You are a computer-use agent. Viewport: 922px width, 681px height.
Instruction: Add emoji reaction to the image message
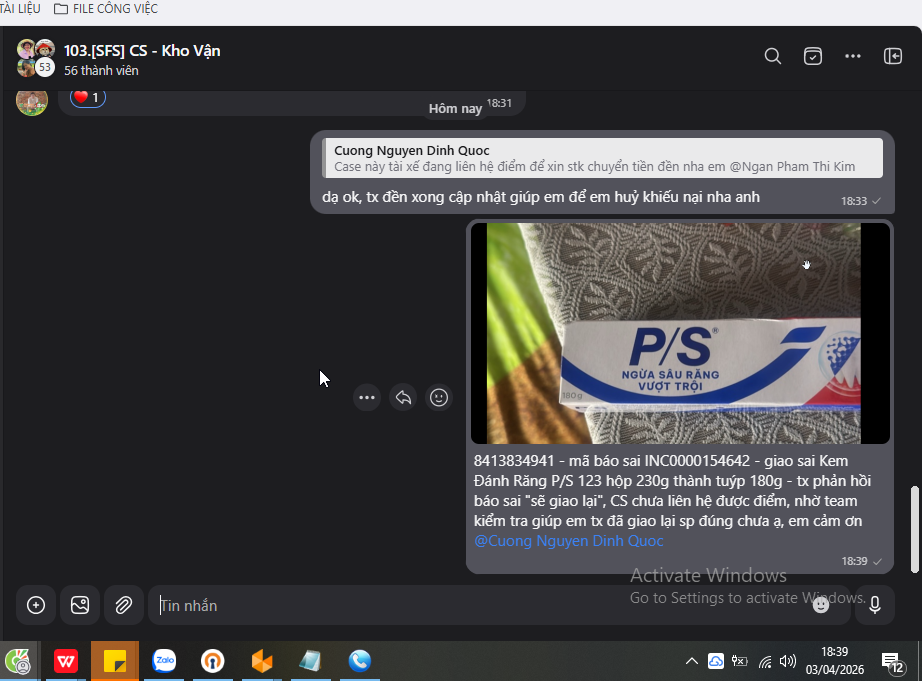point(439,398)
